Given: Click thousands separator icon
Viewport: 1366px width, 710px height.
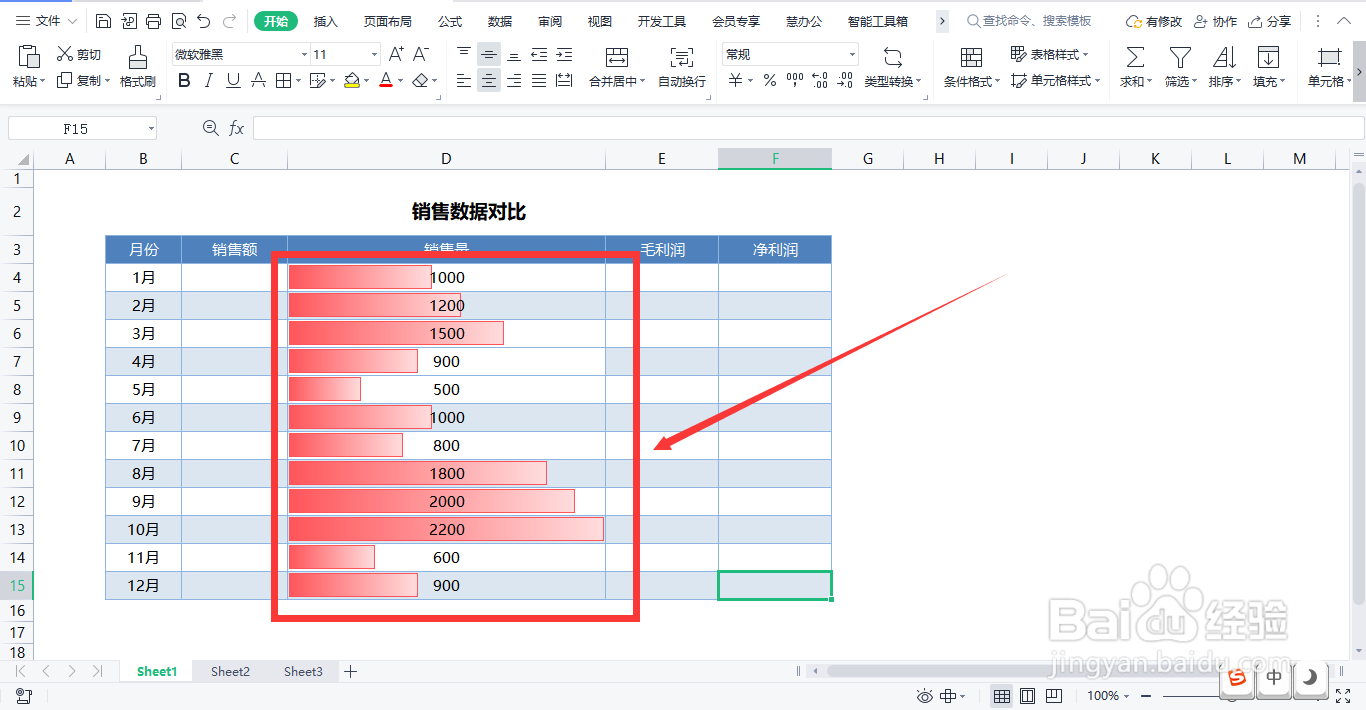Looking at the screenshot, I should pyautogui.click(x=795, y=81).
